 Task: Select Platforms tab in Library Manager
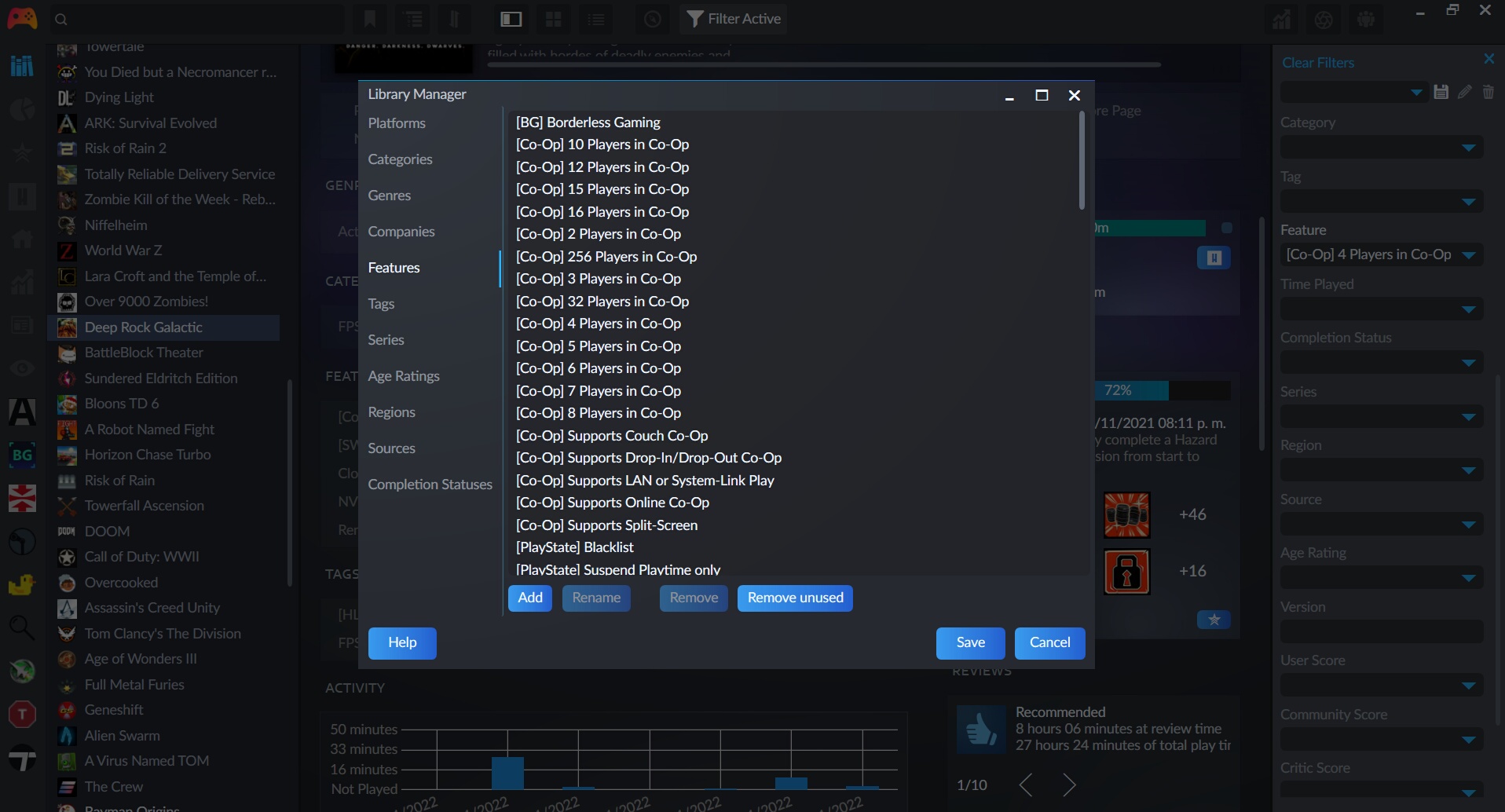pos(397,123)
